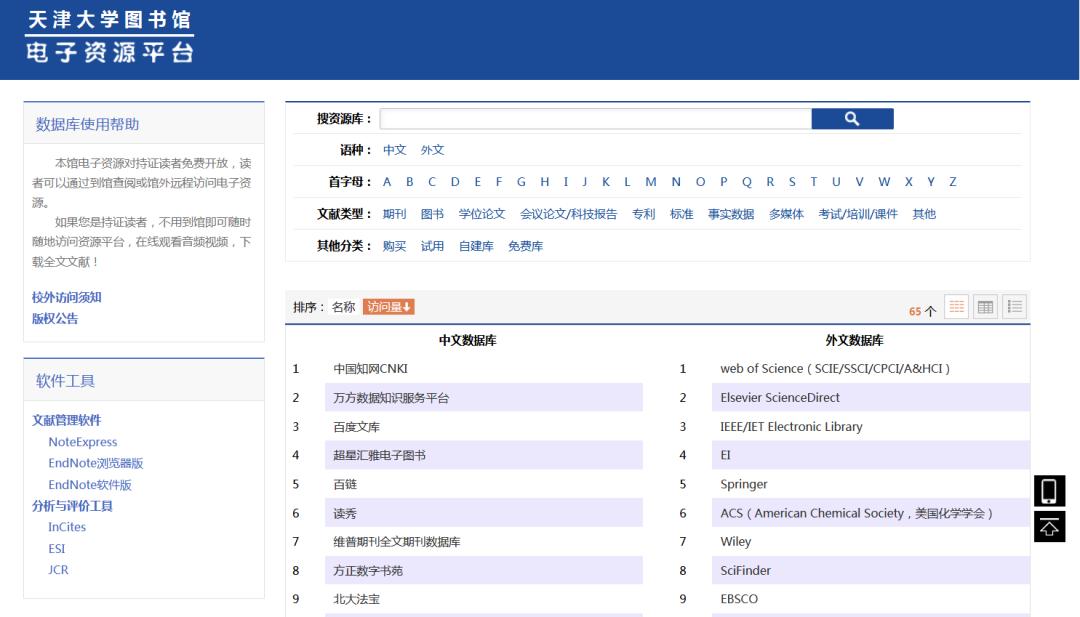
Task: Switch to the compact grid view icon
Action: tap(957, 308)
